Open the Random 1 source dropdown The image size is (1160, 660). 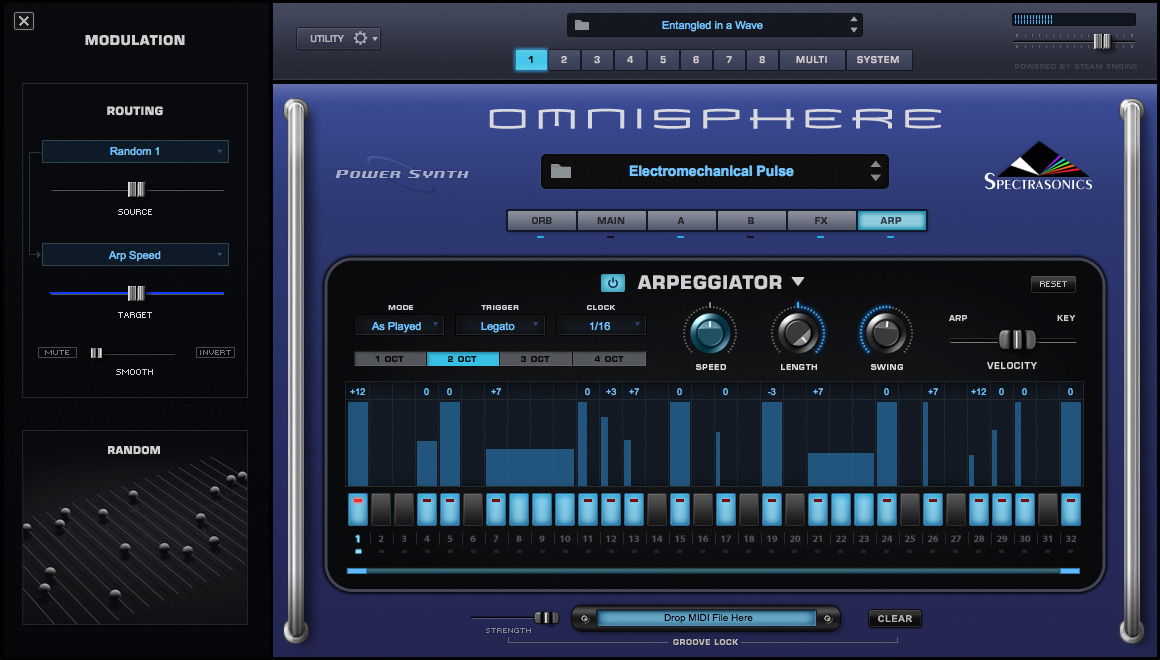135,152
